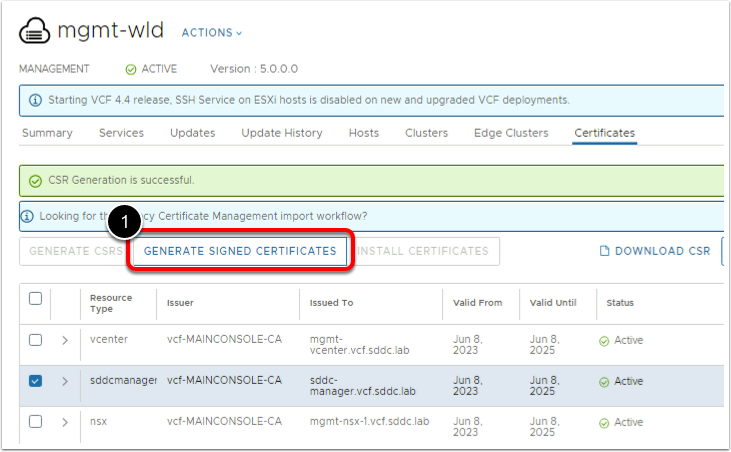The height and width of the screenshot is (452, 731).
Task: Click the nsx resource type cell
Action: click(98, 421)
